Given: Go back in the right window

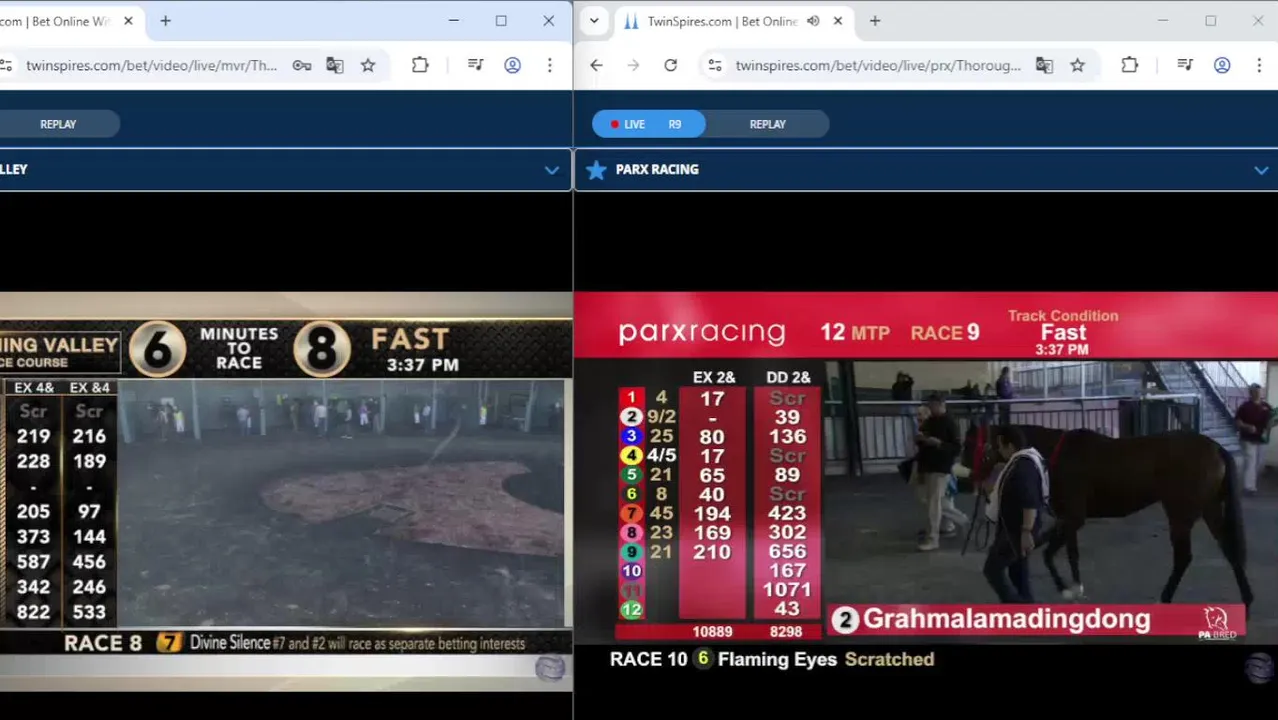Looking at the screenshot, I should click(596, 65).
